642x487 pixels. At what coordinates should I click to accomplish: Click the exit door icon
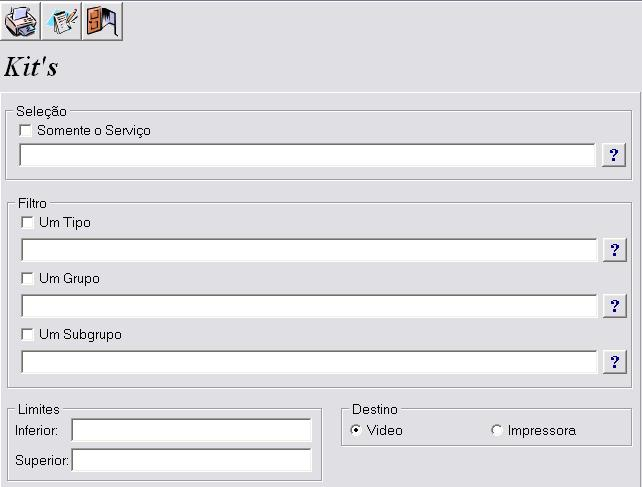[x=102, y=20]
